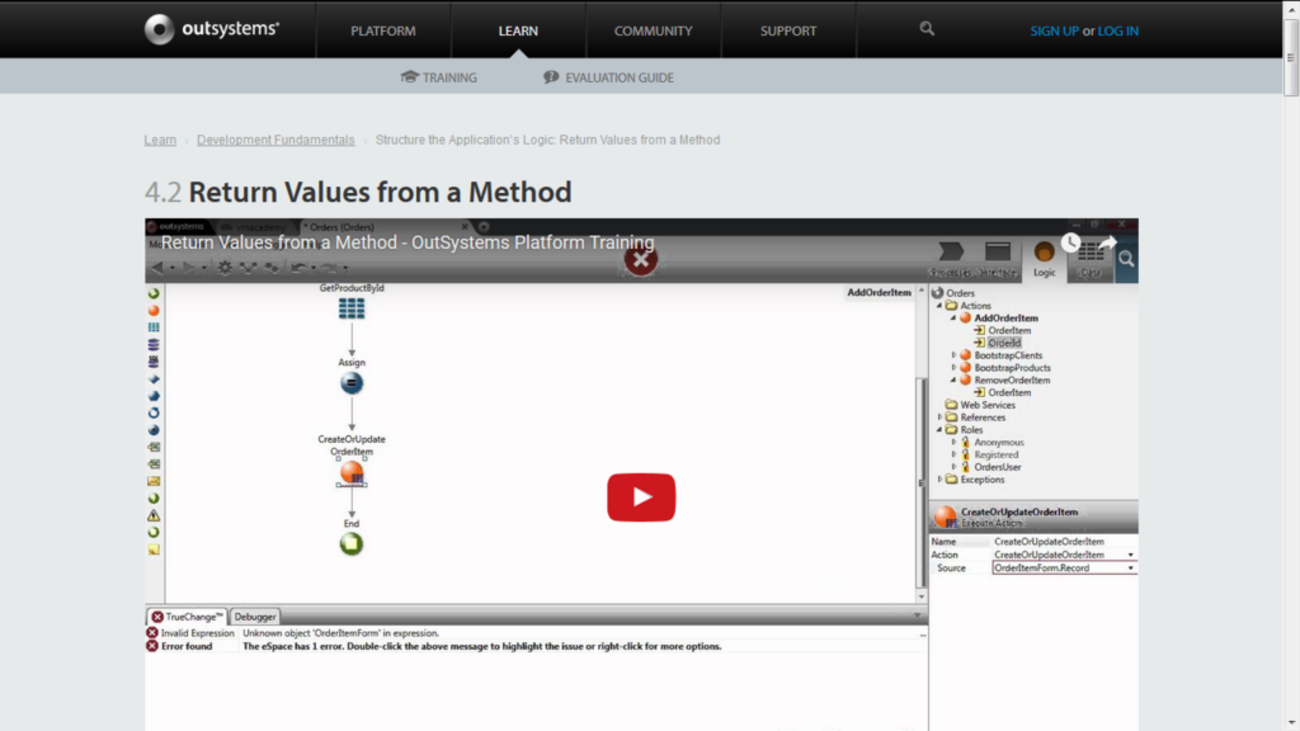Select the envelope Send Email toolbox icon

(x=153, y=481)
